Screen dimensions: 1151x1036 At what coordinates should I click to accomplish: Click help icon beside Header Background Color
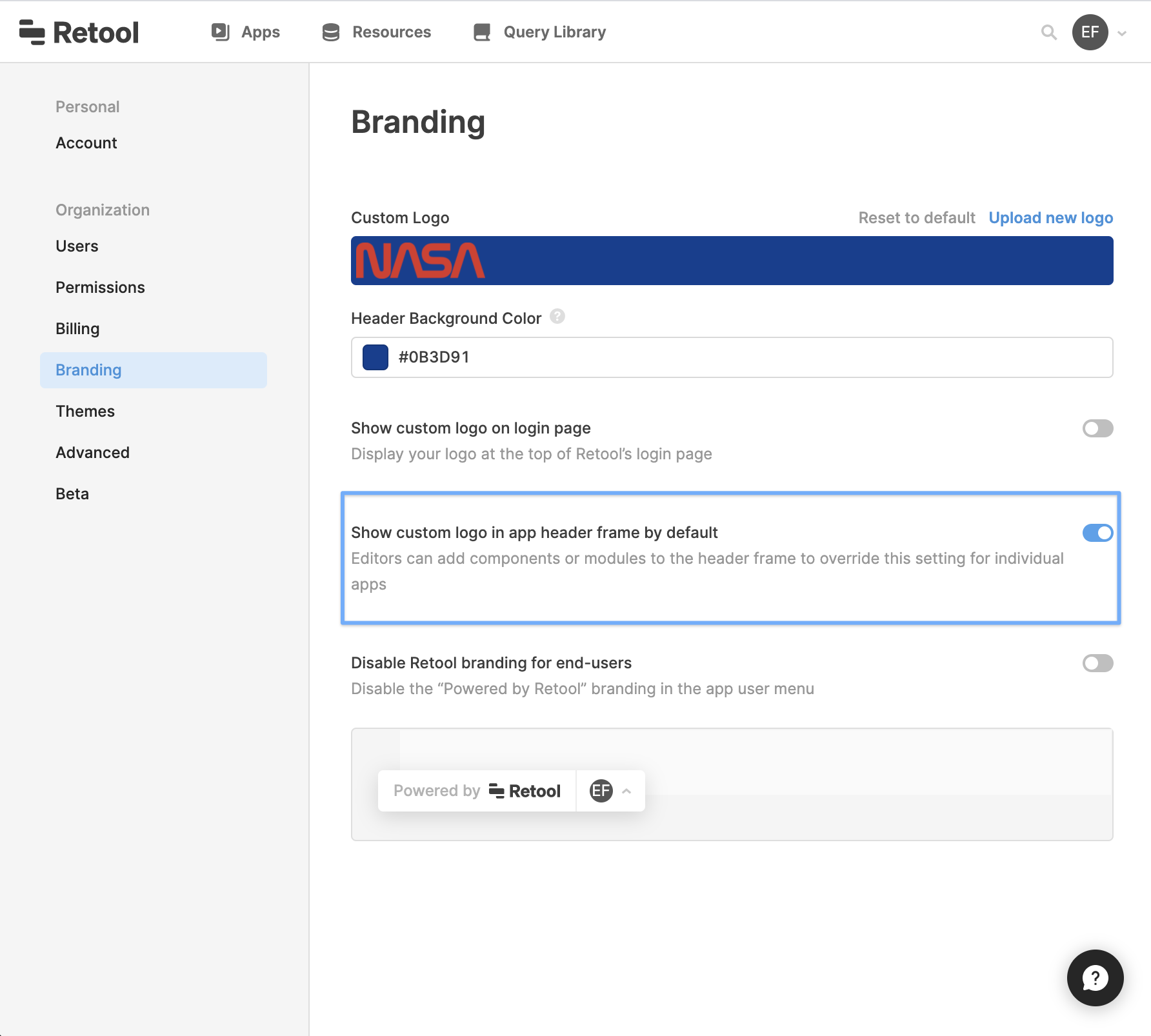pyautogui.click(x=557, y=317)
